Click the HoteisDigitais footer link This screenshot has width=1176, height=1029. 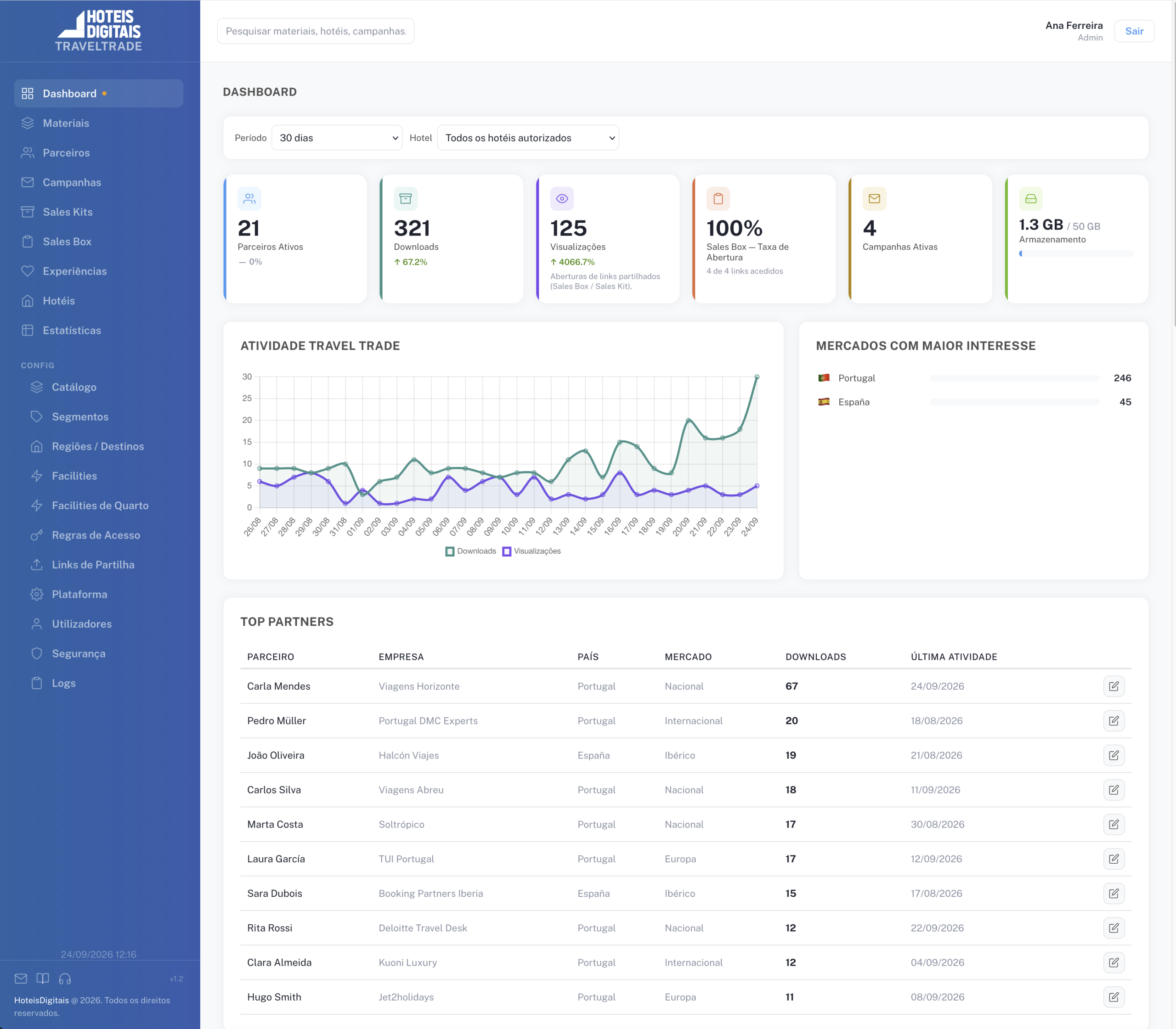pos(41,1000)
